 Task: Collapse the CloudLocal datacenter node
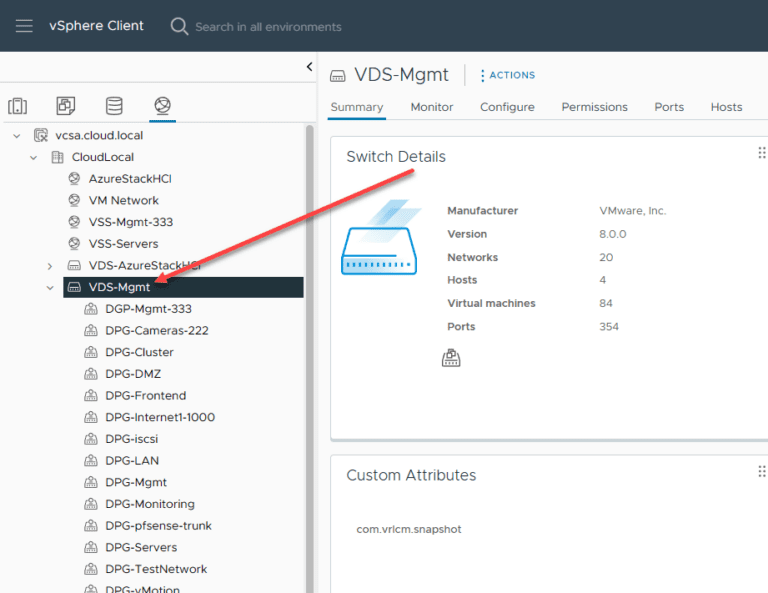point(33,157)
